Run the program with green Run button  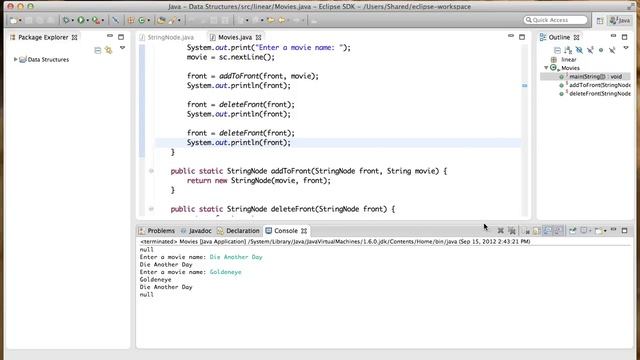click(x=81, y=20)
